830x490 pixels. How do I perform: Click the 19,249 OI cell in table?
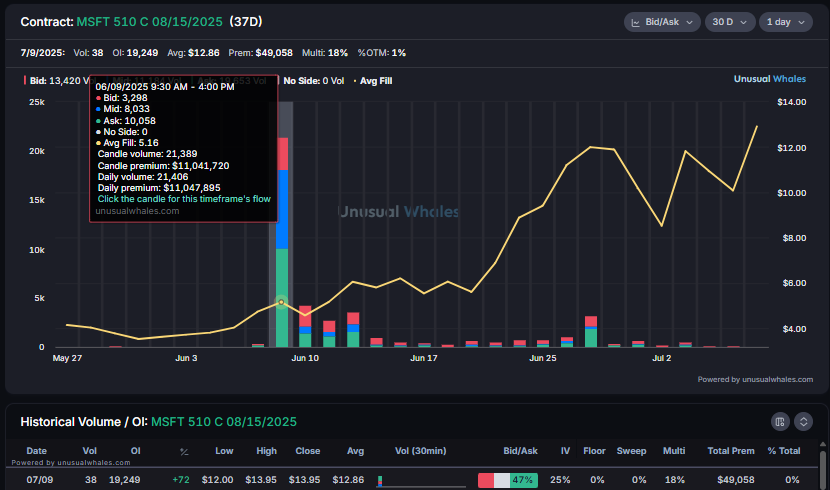(x=124, y=480)
